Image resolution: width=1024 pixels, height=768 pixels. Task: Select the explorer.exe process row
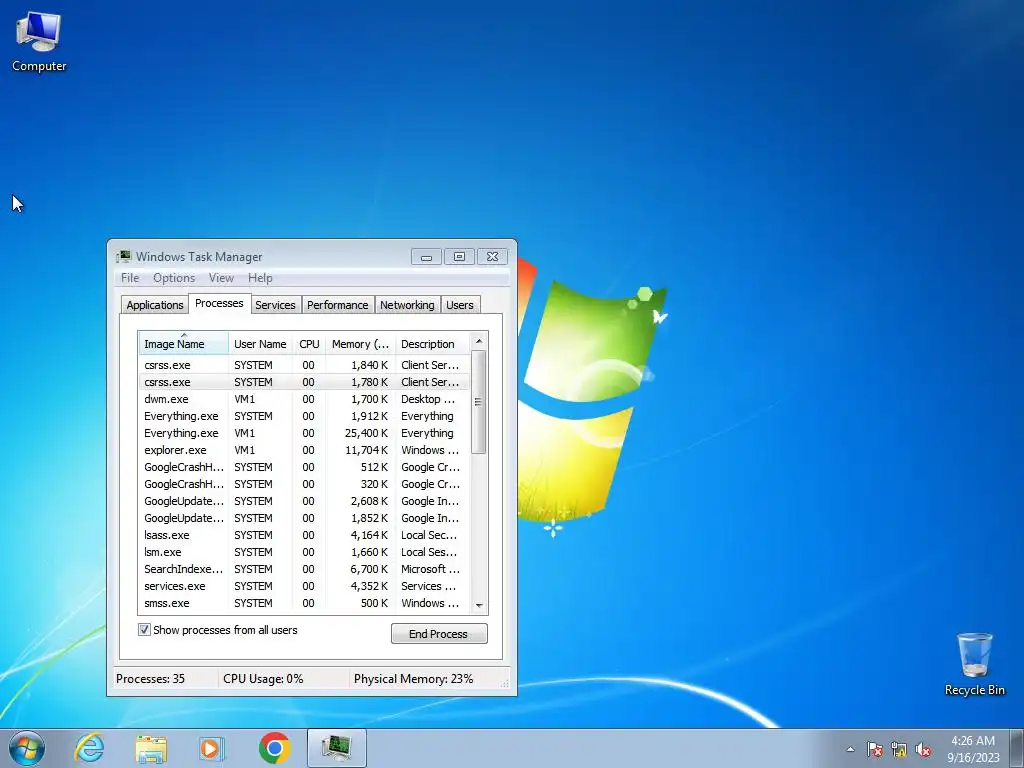tap(304, 450)
